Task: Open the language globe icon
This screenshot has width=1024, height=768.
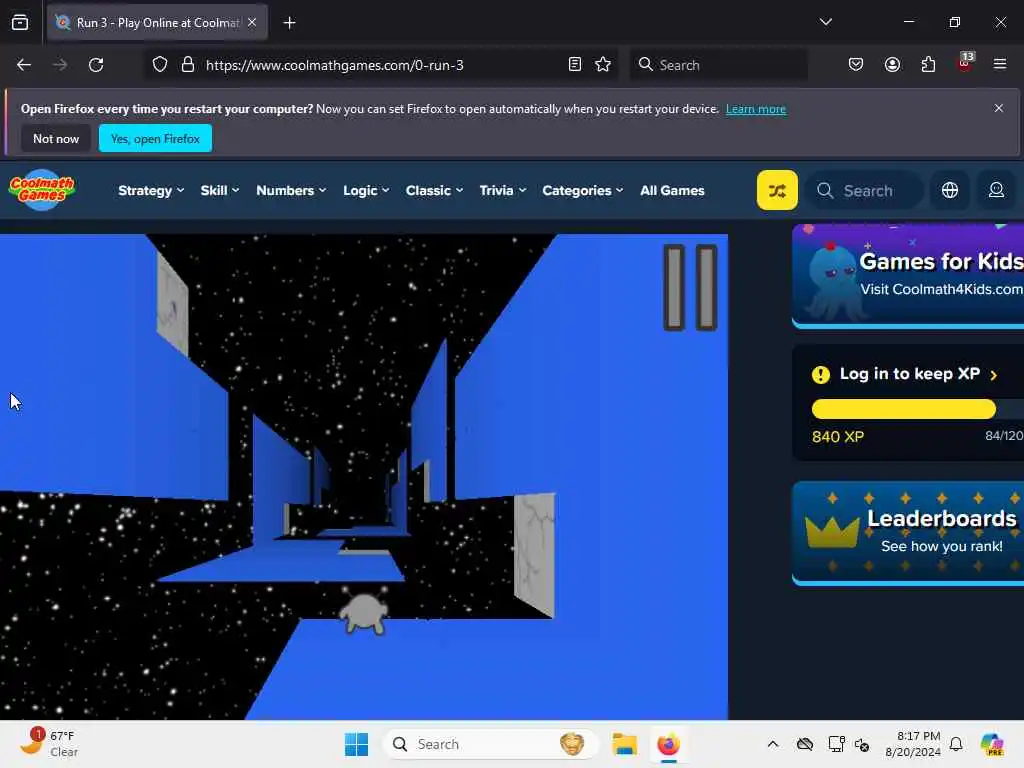Action: 950,190
